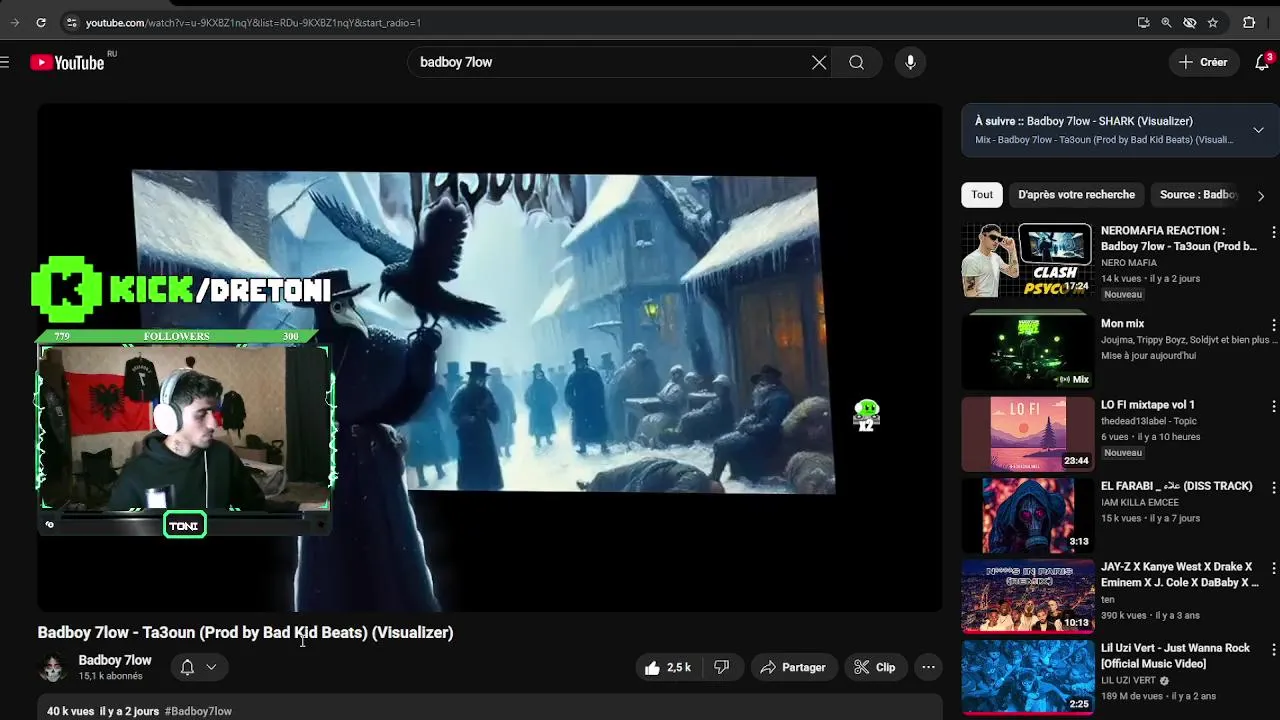The height and width of the screenshot is (720, 1280).
Task: Click the LIL UZI VERT channel name
Action: click(1128, 680)
